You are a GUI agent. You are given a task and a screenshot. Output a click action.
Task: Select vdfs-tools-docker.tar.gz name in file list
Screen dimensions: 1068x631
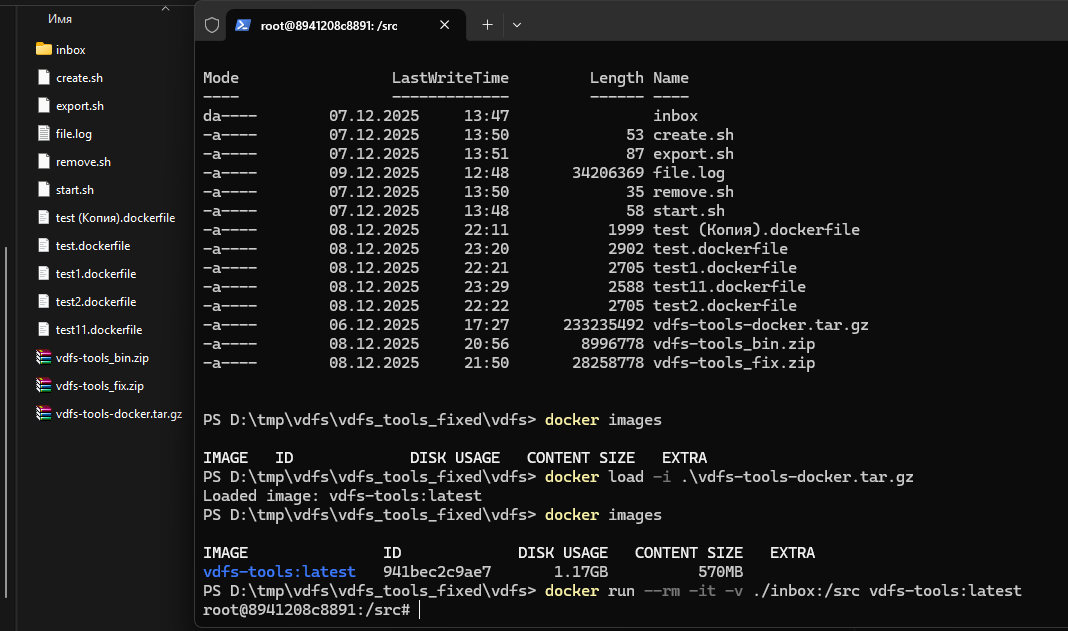click(x=119, y=413)
